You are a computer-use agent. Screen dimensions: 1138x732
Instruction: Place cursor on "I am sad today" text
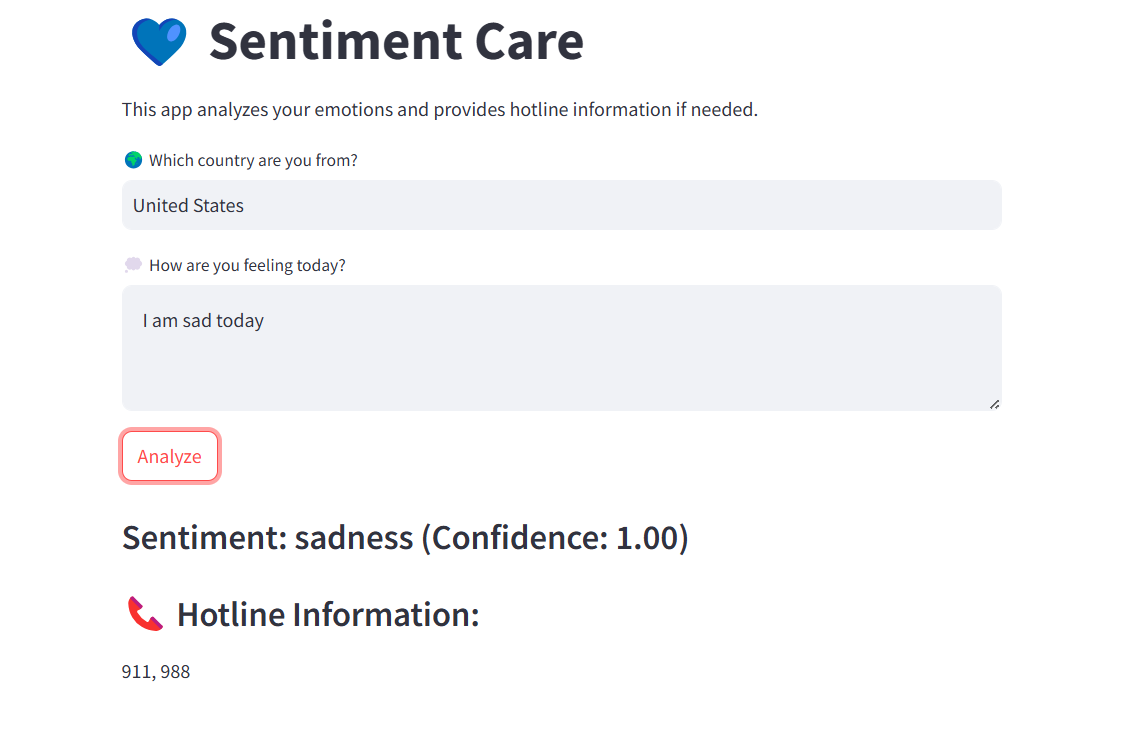pos(203,321)
